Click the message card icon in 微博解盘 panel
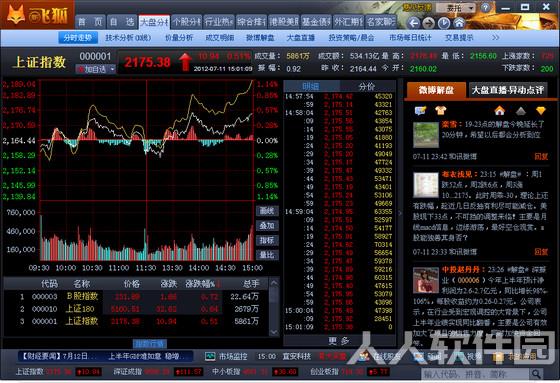The width and height of the screenshot is (560, 383). tap(420, 110)
